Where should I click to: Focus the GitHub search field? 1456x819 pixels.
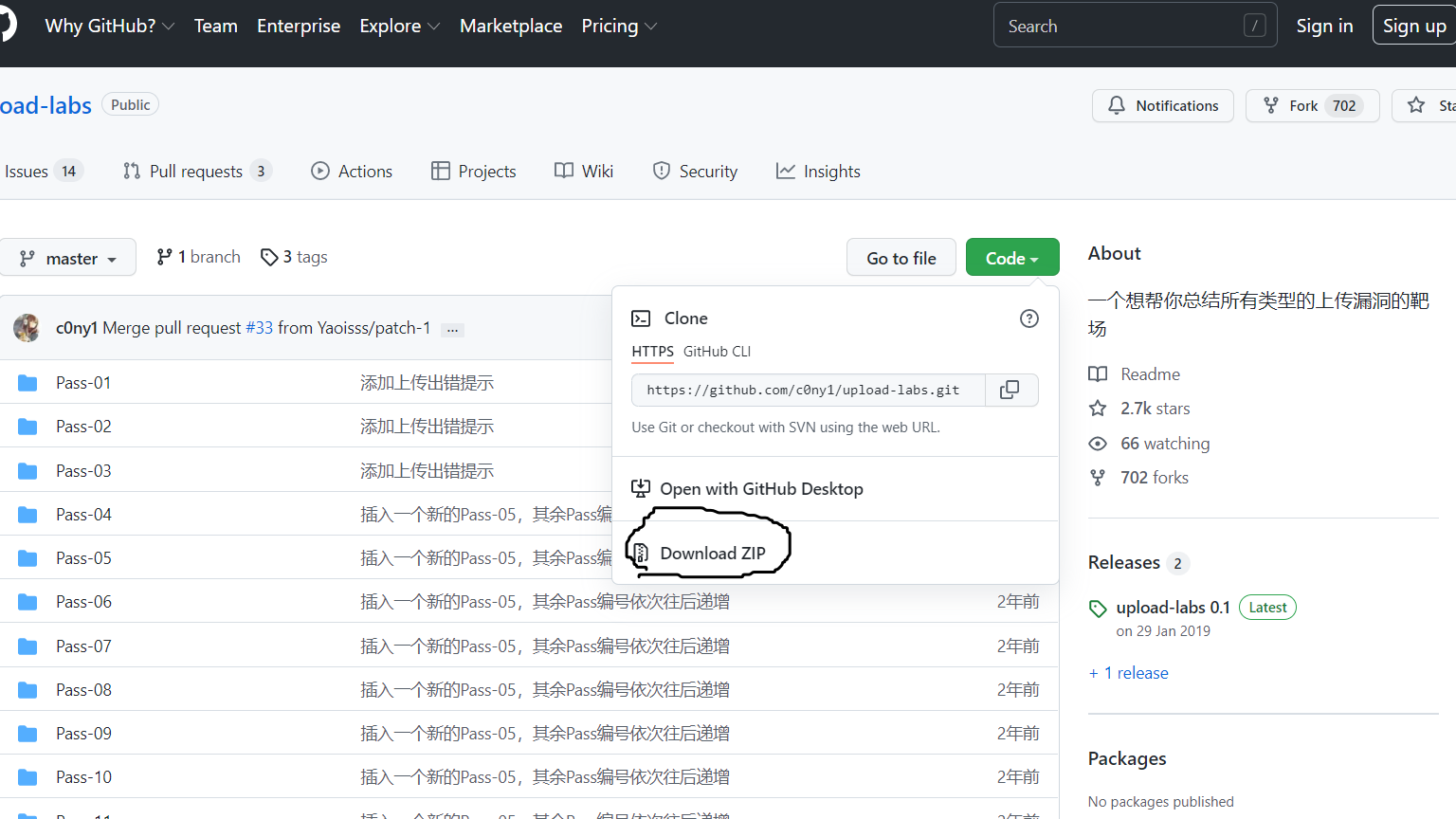(x=1137, y=27)
